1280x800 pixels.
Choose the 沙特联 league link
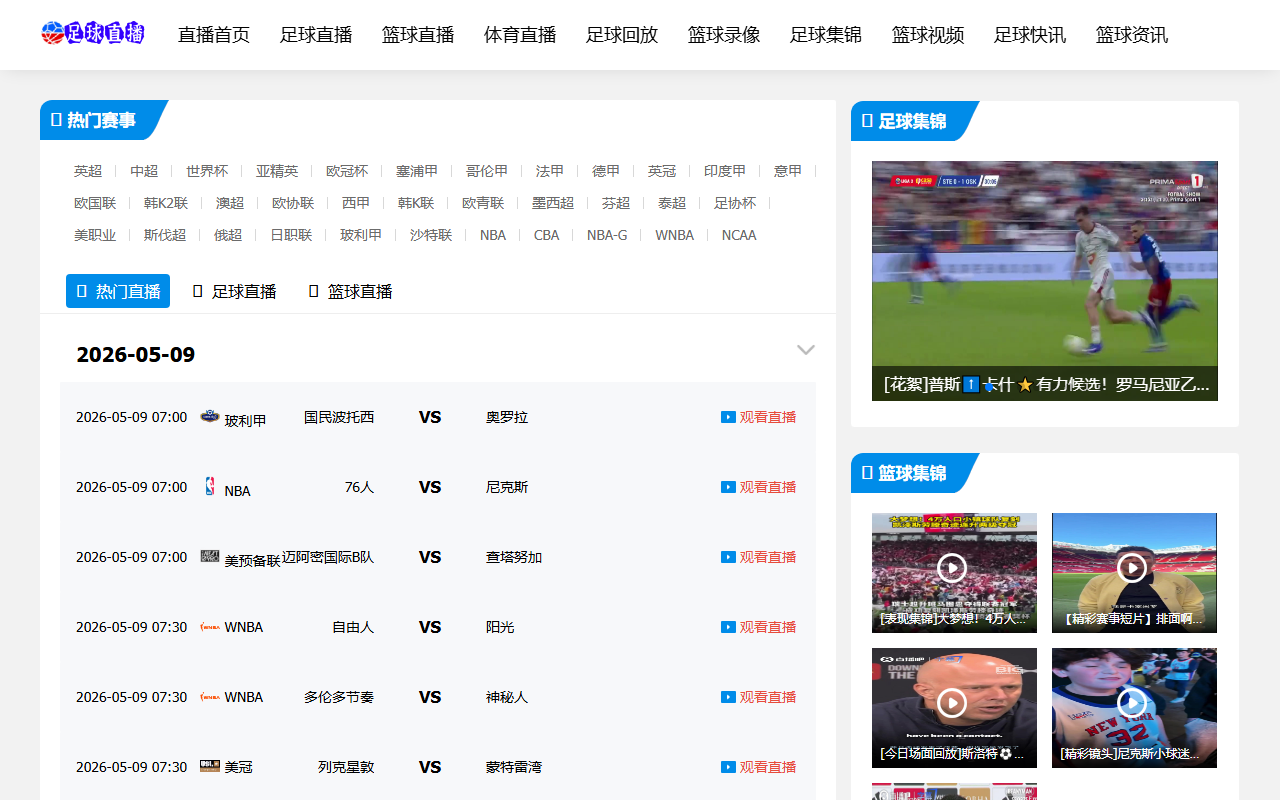[x=431, y=235]
